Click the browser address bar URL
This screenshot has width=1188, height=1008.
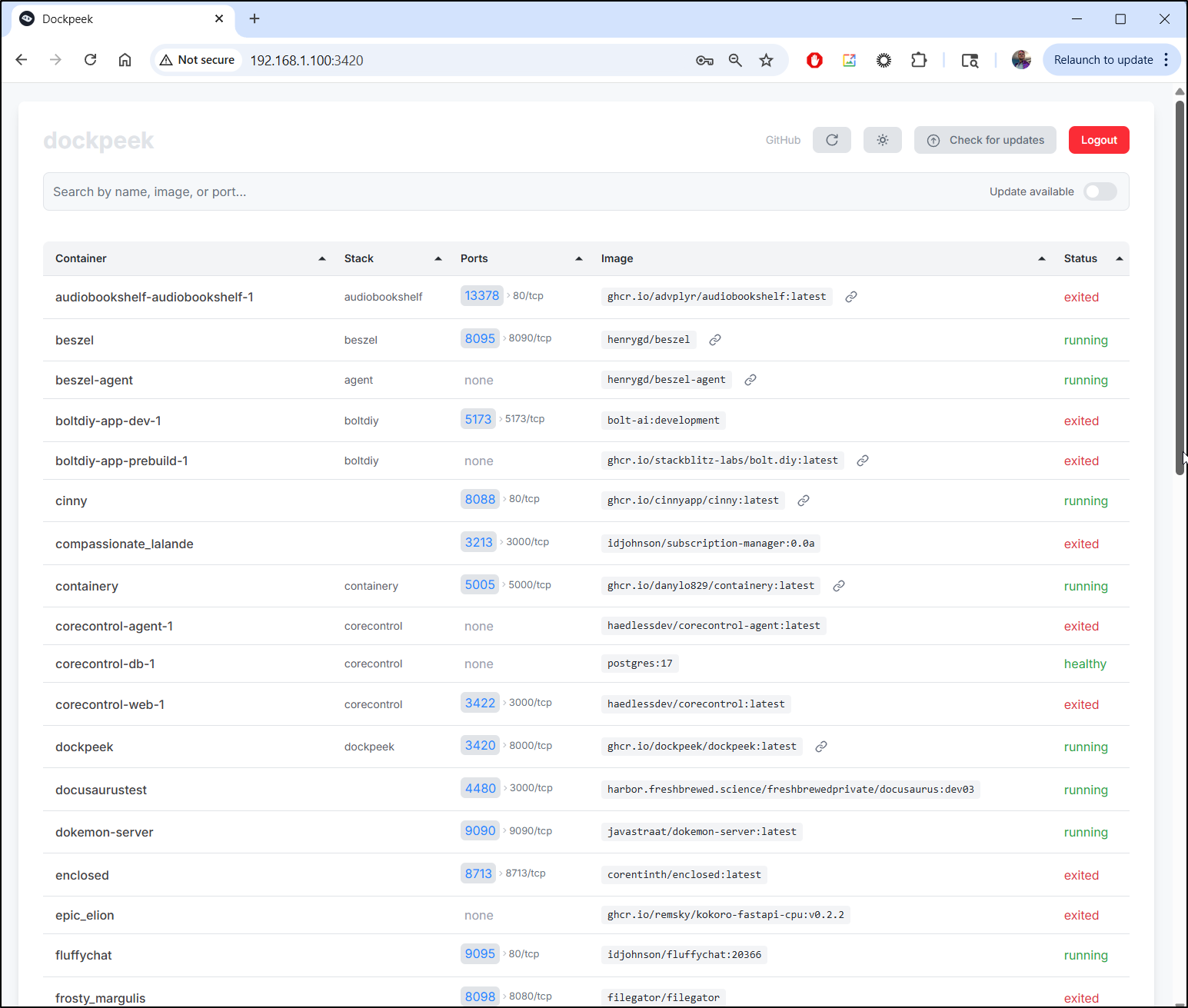[x=307, y=60]
